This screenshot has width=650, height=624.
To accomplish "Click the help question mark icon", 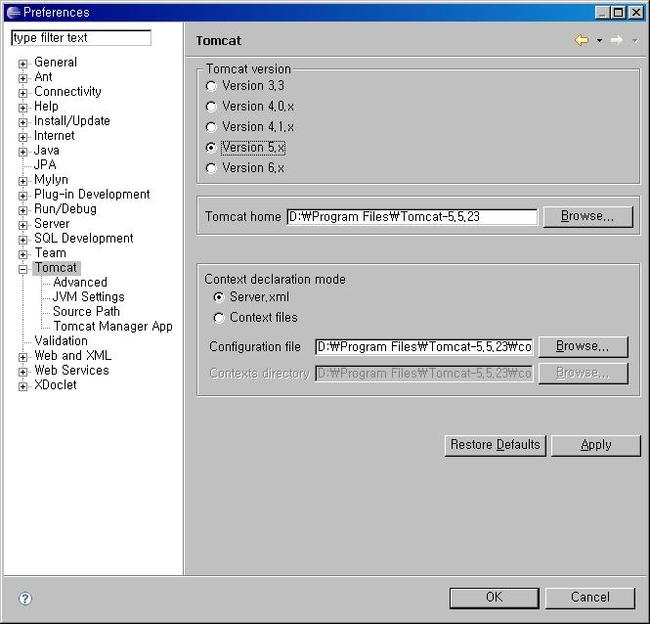I will click(x=25, y=598).
